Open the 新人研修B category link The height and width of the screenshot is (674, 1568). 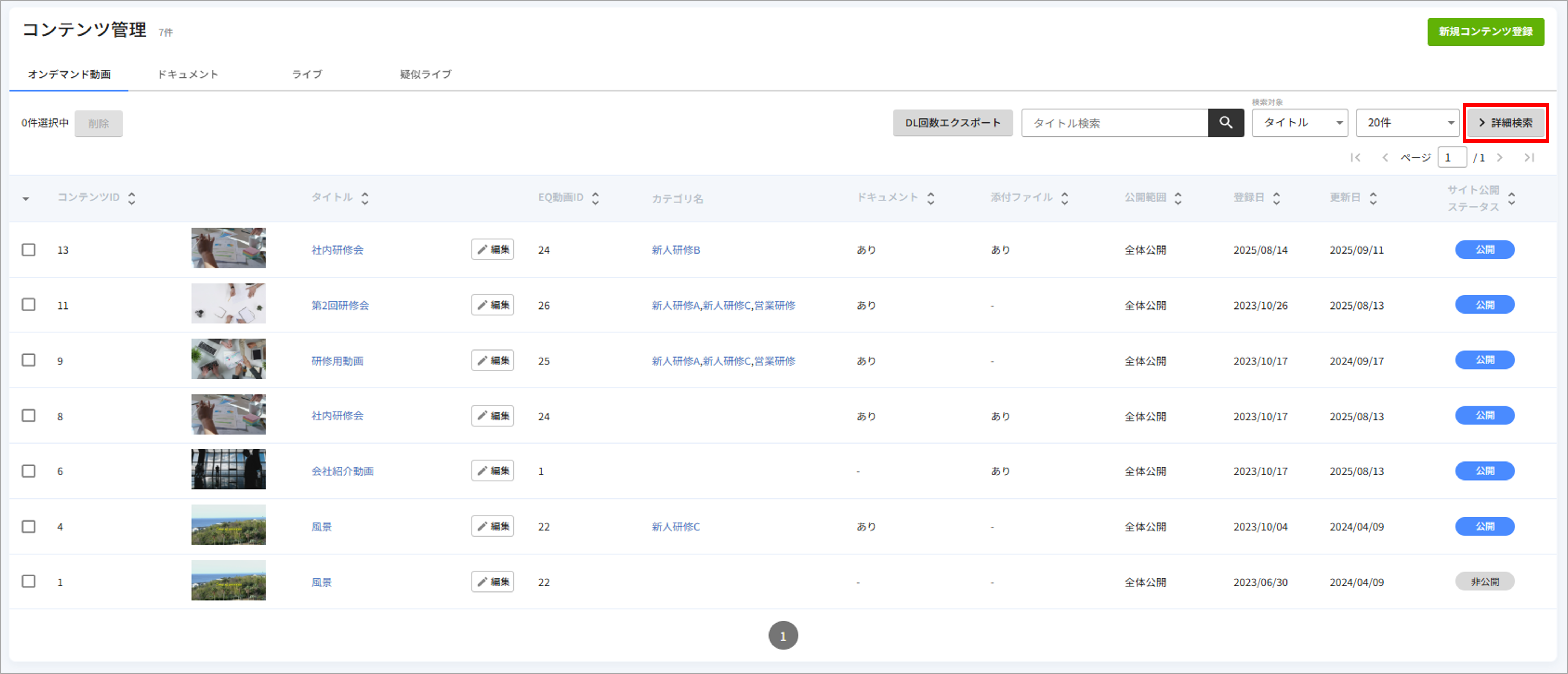click(676, 250)
